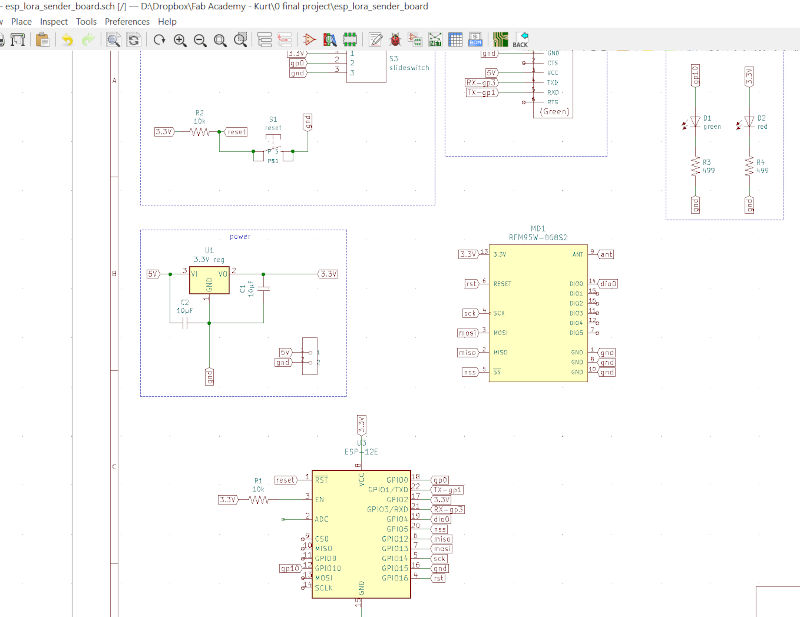Open the Preferences menu
This screenshot has width=800, height=617.
127,21
